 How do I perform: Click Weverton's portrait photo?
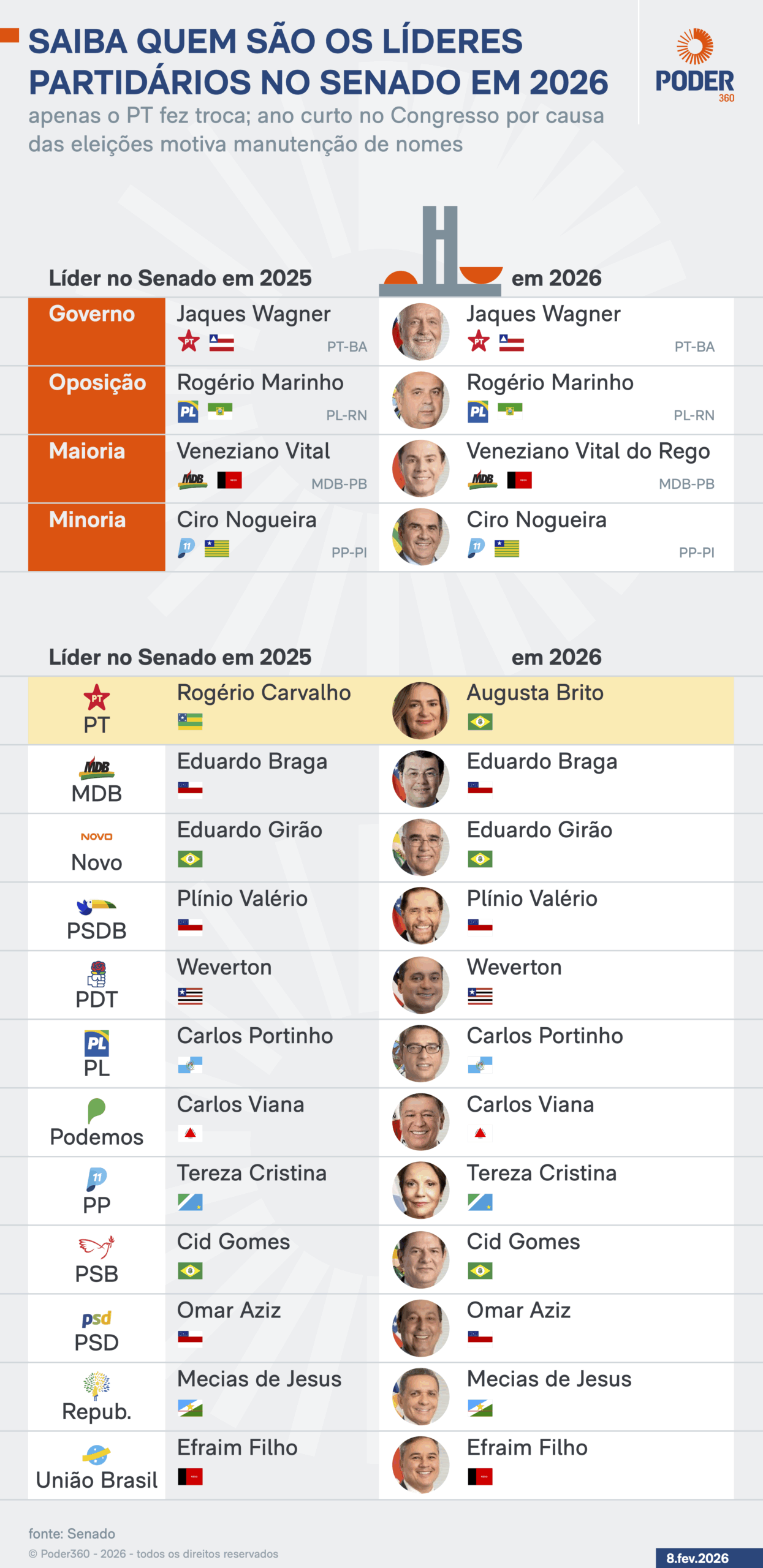point(421,985)
